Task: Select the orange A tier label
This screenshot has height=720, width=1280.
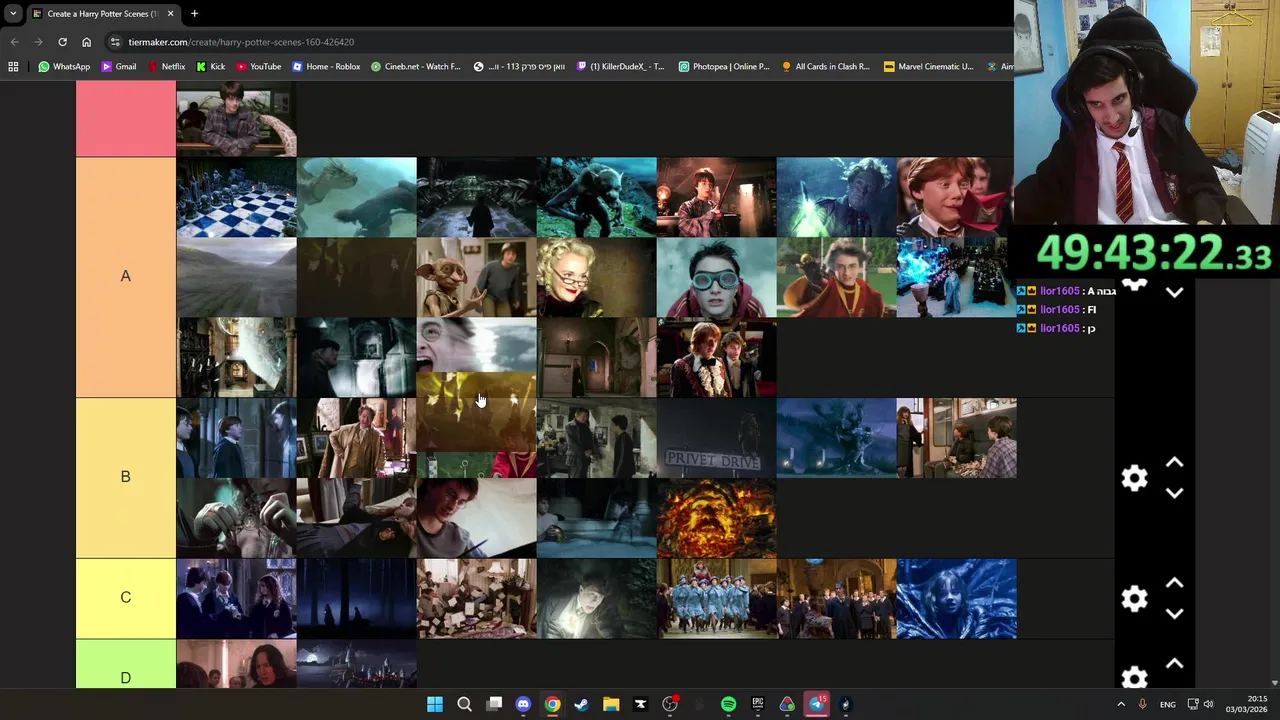Action: click(x=126, y=277)
